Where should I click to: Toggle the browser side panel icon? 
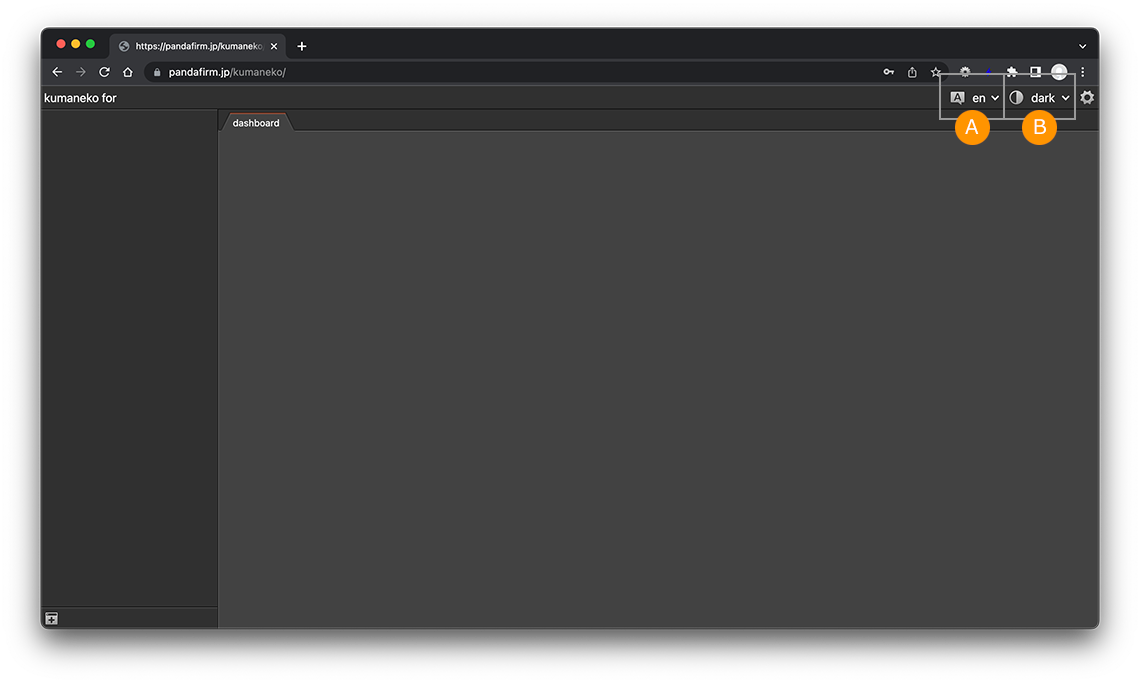coord(1036,72)
